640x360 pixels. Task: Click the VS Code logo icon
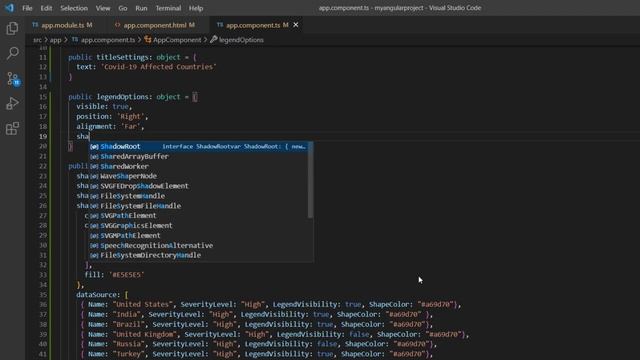click(9, 8)
